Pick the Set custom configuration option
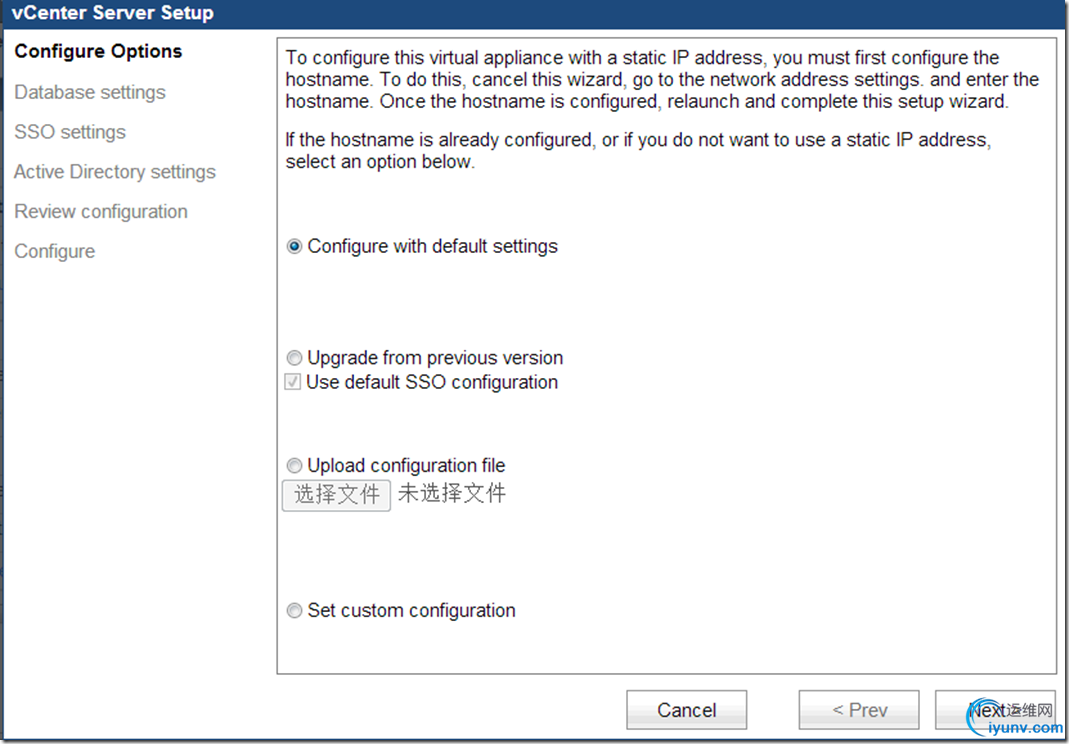This screenshot has height=744, width=1069. [x=294, y=611]
